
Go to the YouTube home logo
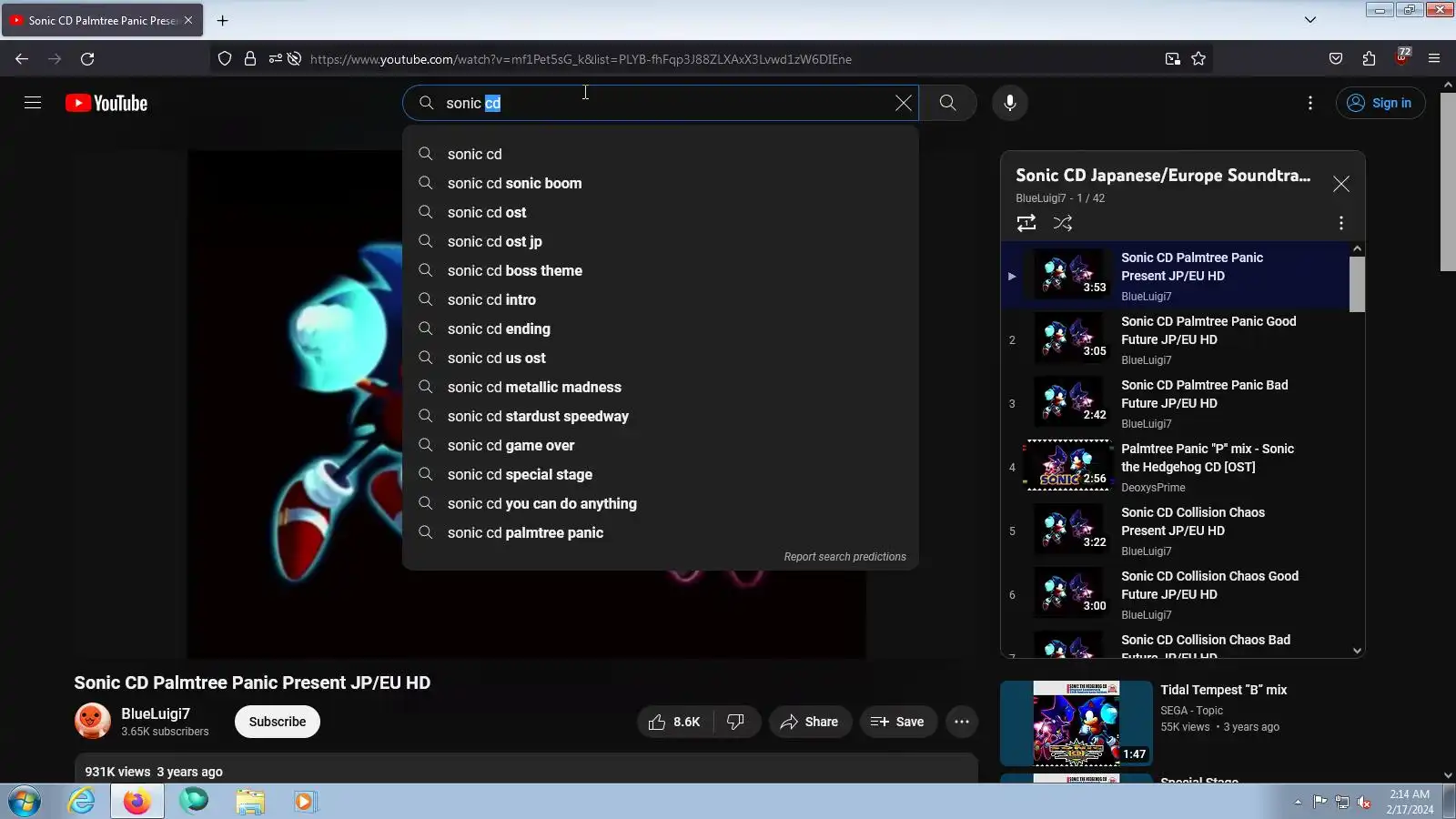coord(106,103)
